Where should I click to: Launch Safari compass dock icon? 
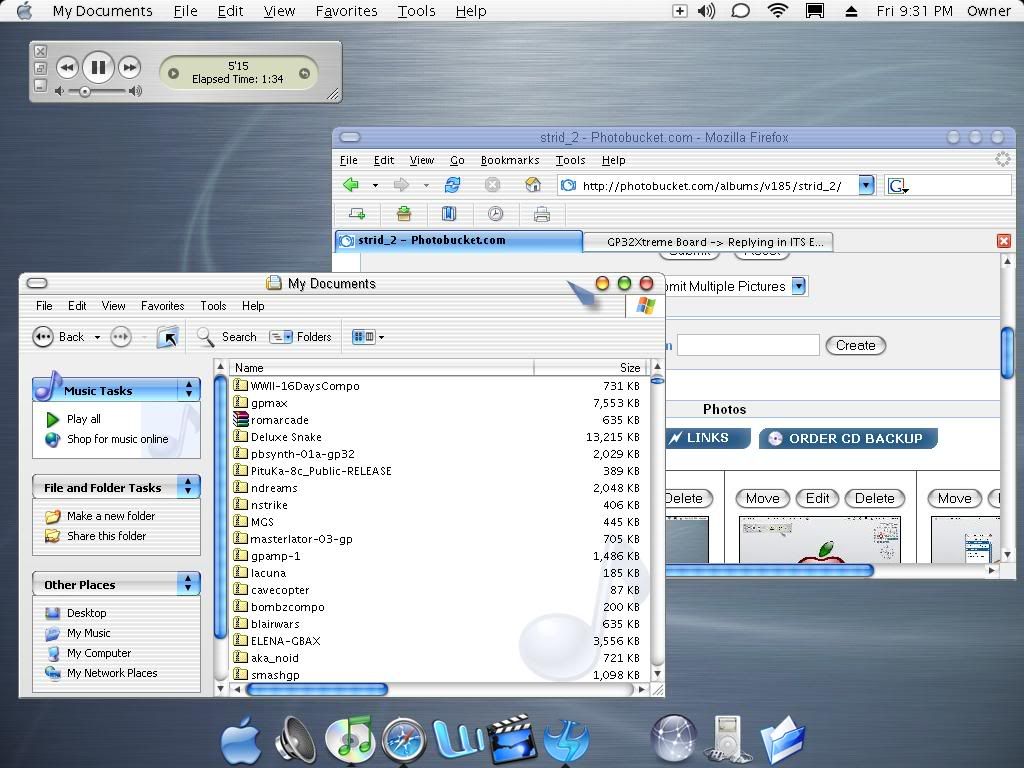click(x=404, y=741)
